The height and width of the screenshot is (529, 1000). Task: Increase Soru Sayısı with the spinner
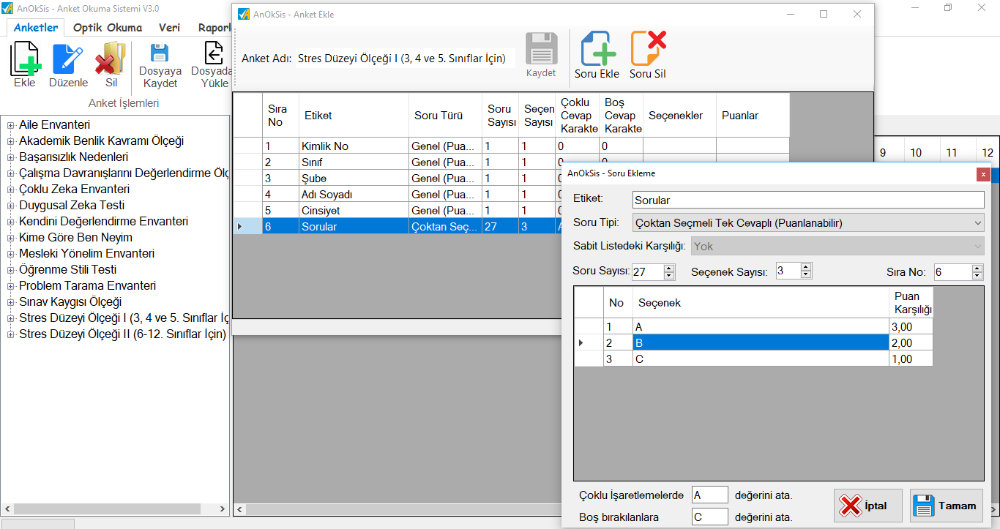pyautogui.click(x=669, y=268)
